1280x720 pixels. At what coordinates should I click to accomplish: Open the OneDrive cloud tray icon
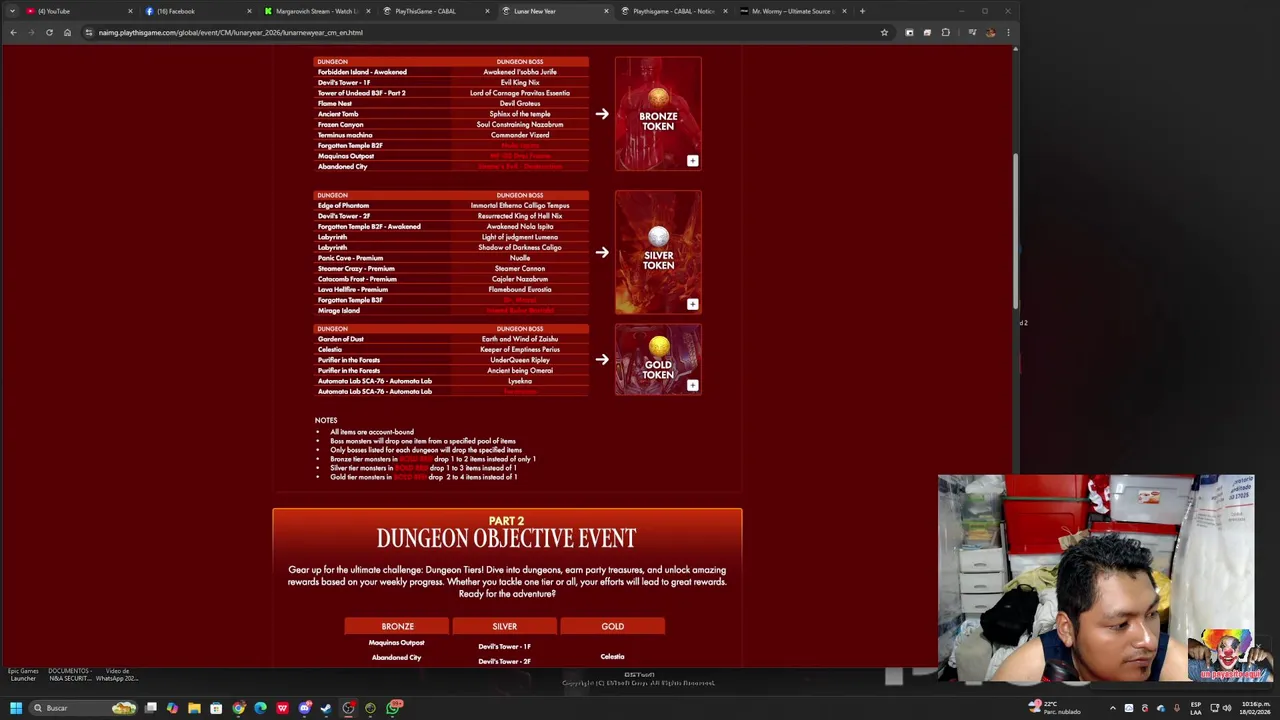pyautogui.click(x=1161, y=708)
